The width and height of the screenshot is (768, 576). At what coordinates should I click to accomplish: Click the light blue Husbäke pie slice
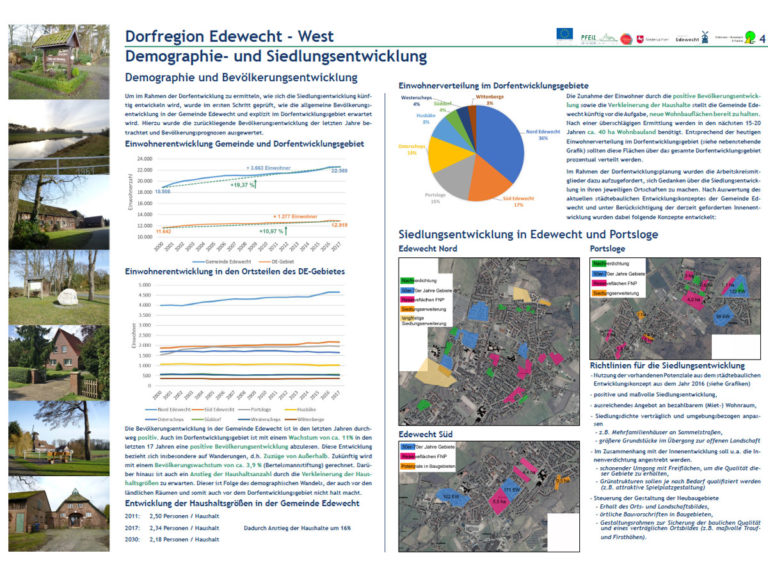[448, 132]
